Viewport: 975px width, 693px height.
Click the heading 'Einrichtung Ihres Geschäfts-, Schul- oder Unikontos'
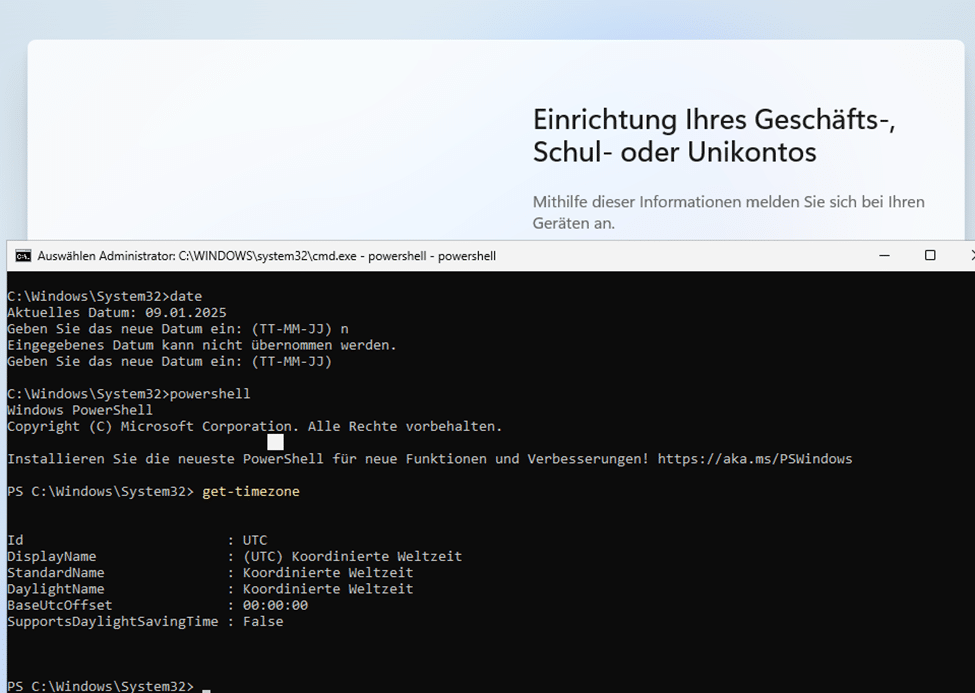pos(714,136)
